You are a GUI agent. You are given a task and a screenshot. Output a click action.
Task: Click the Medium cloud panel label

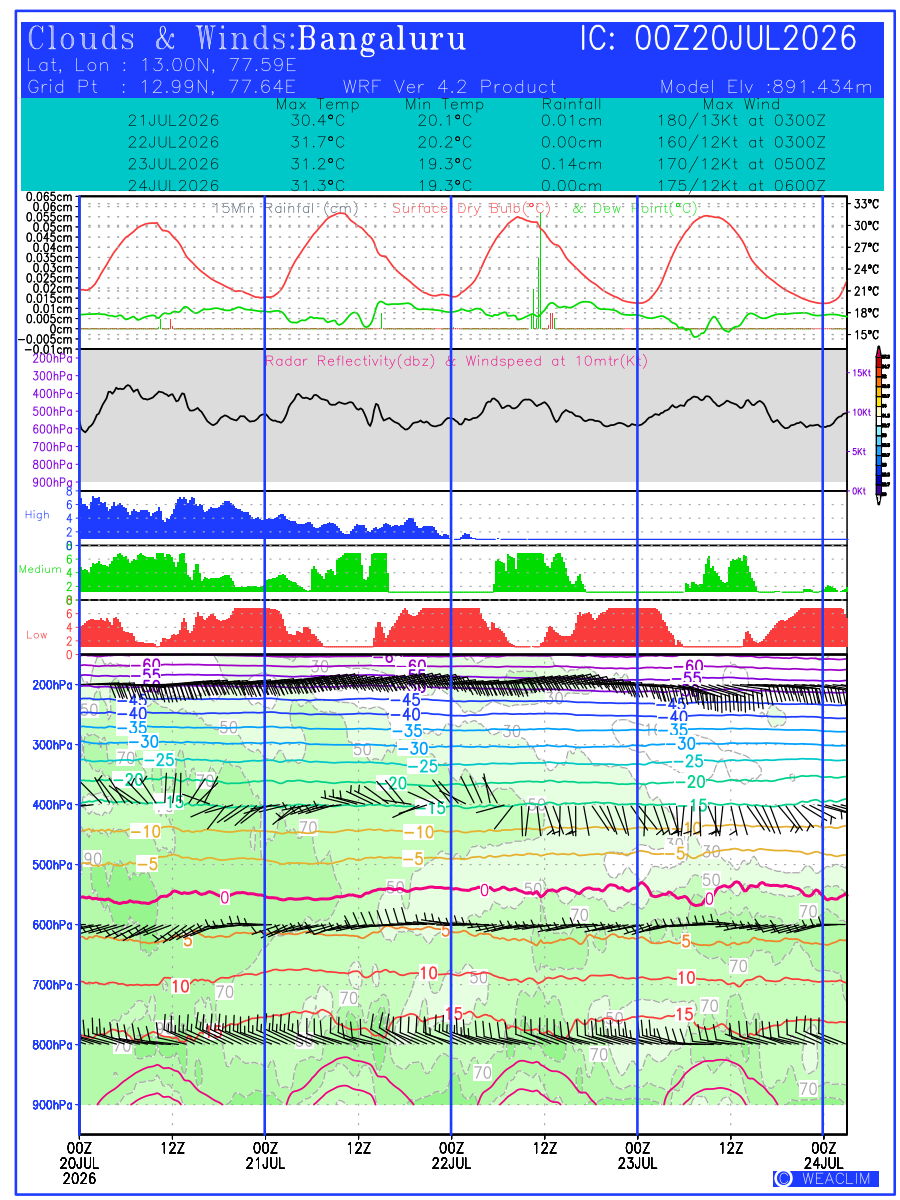pyautogui.click(x=40, y=569)
